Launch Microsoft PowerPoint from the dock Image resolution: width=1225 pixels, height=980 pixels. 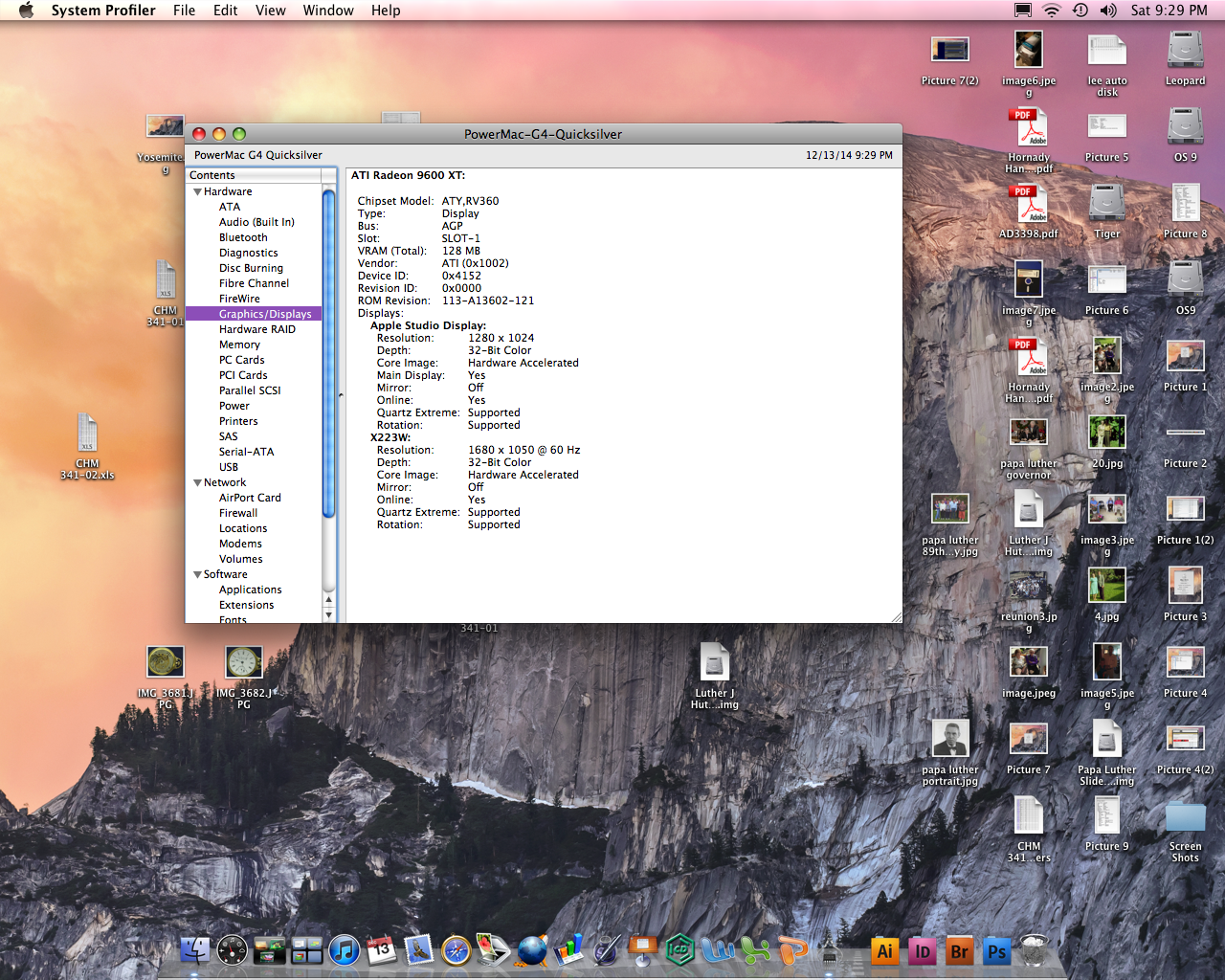792,949
